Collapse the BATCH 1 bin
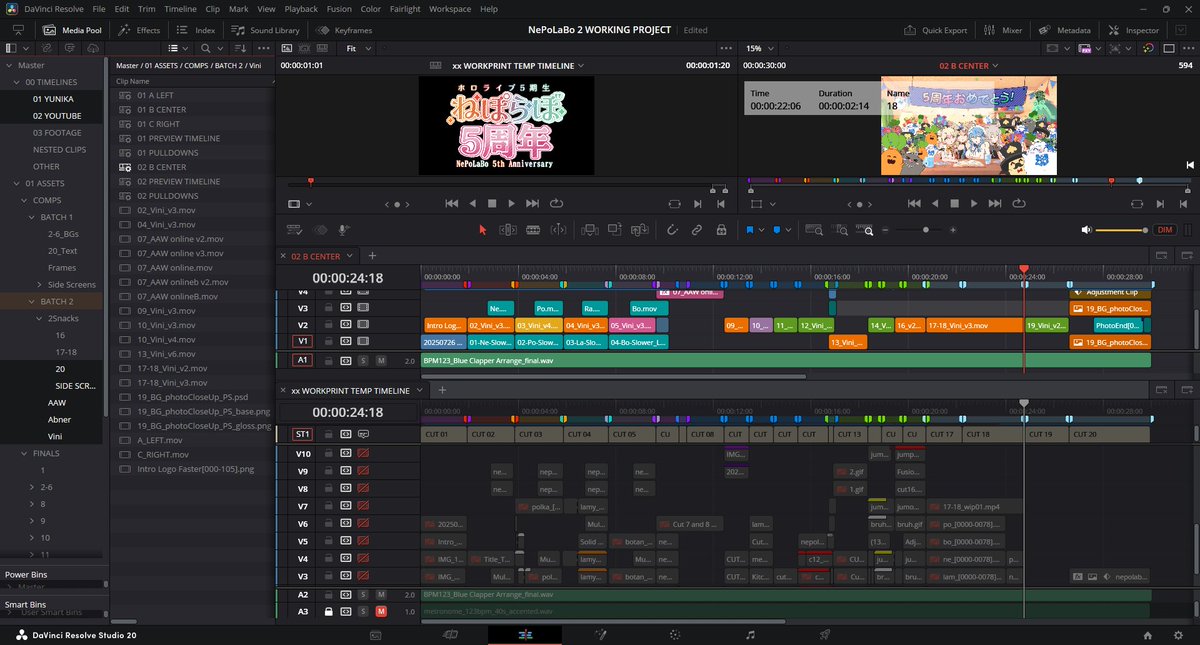1200x645 pixels. coord(29,217)
